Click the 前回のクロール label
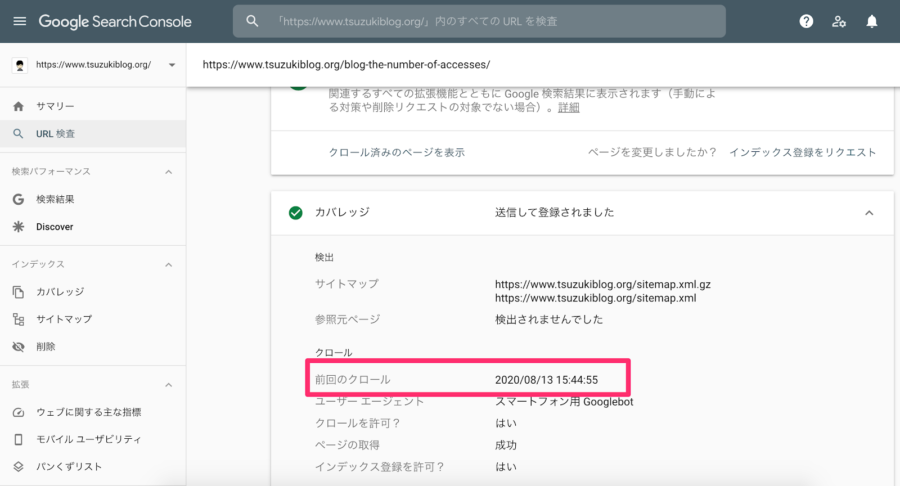 (x=352, y=380)
